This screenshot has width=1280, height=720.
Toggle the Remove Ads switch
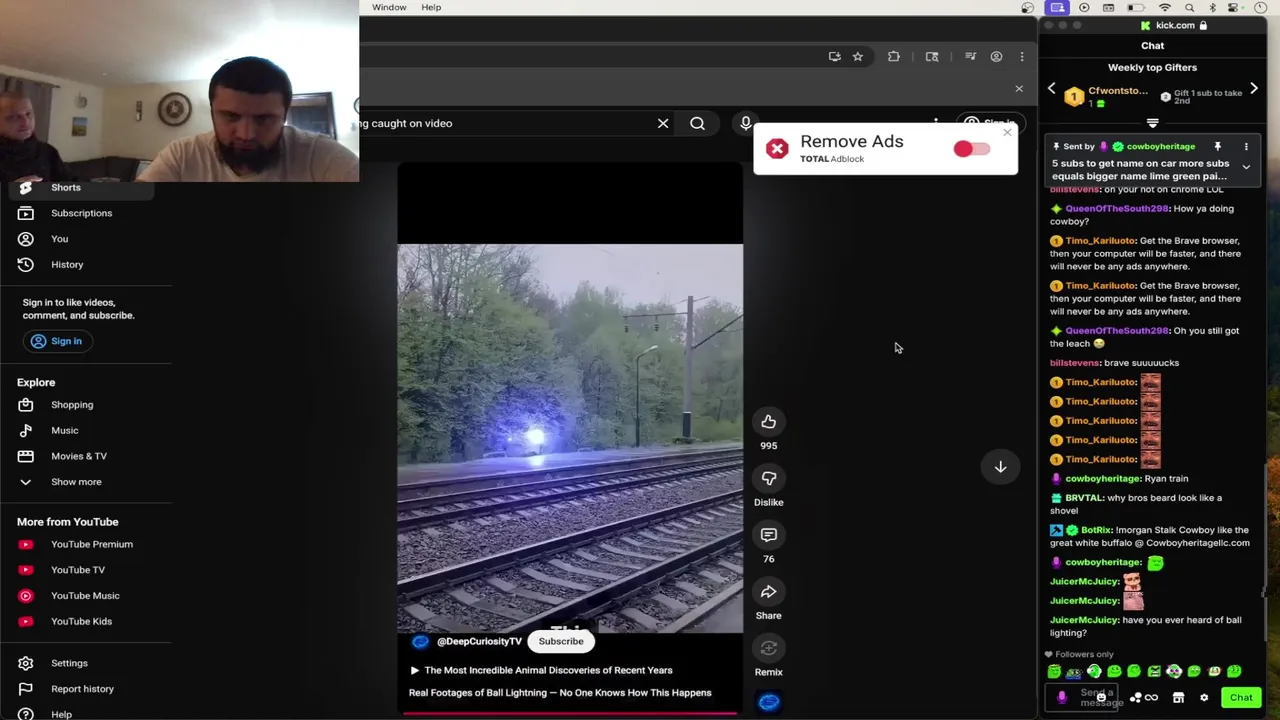(x=971, y=149)
